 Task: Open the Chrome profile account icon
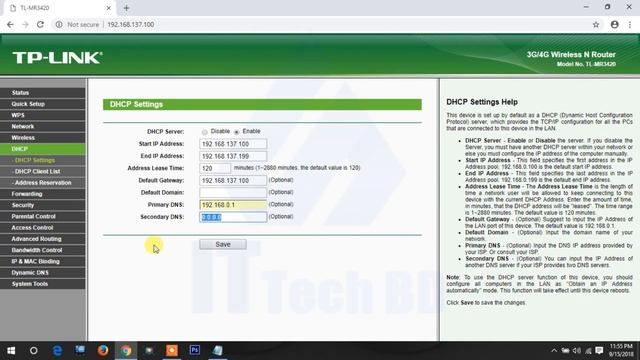614,24
